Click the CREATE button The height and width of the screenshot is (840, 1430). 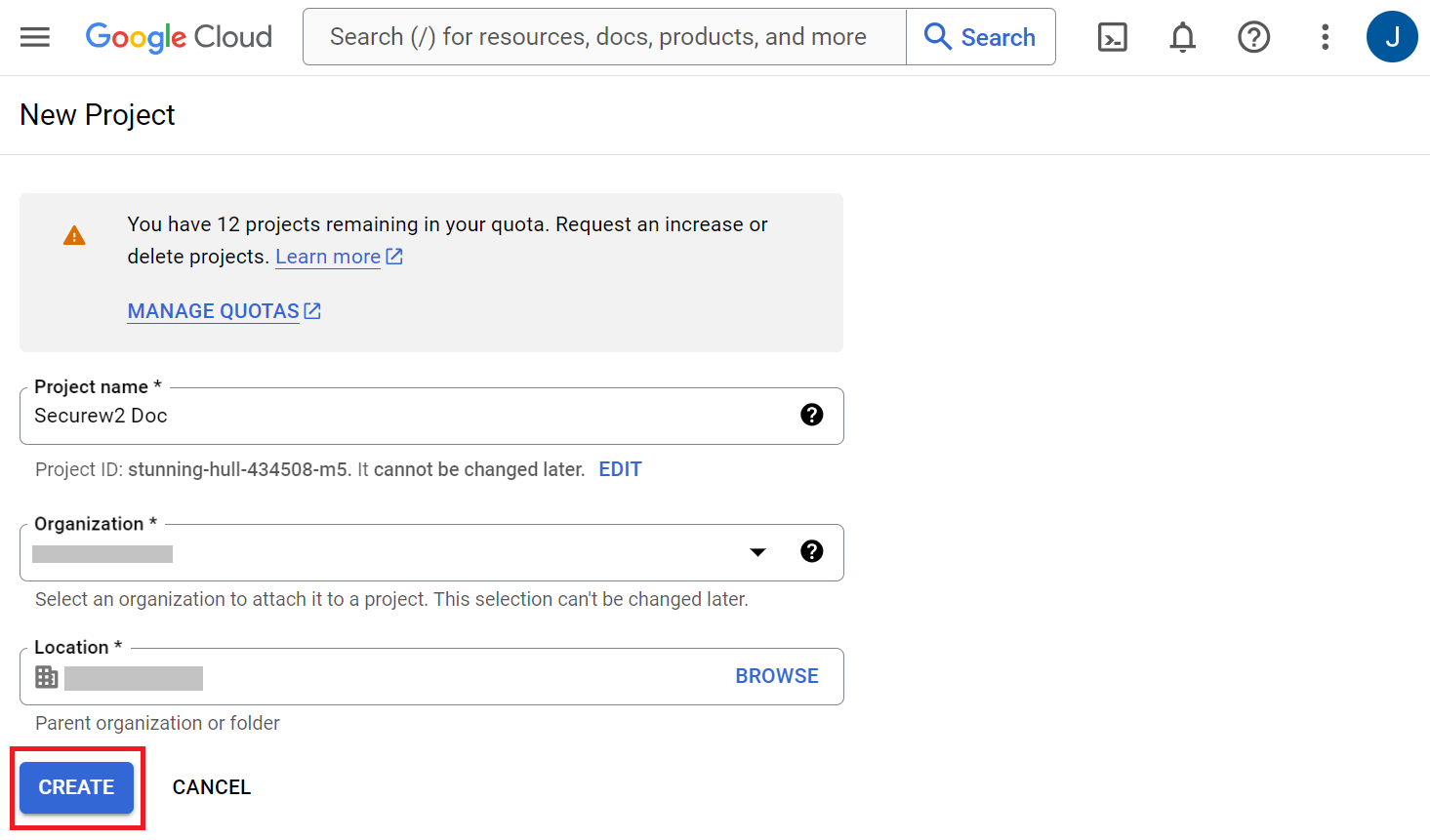[77, 787]
